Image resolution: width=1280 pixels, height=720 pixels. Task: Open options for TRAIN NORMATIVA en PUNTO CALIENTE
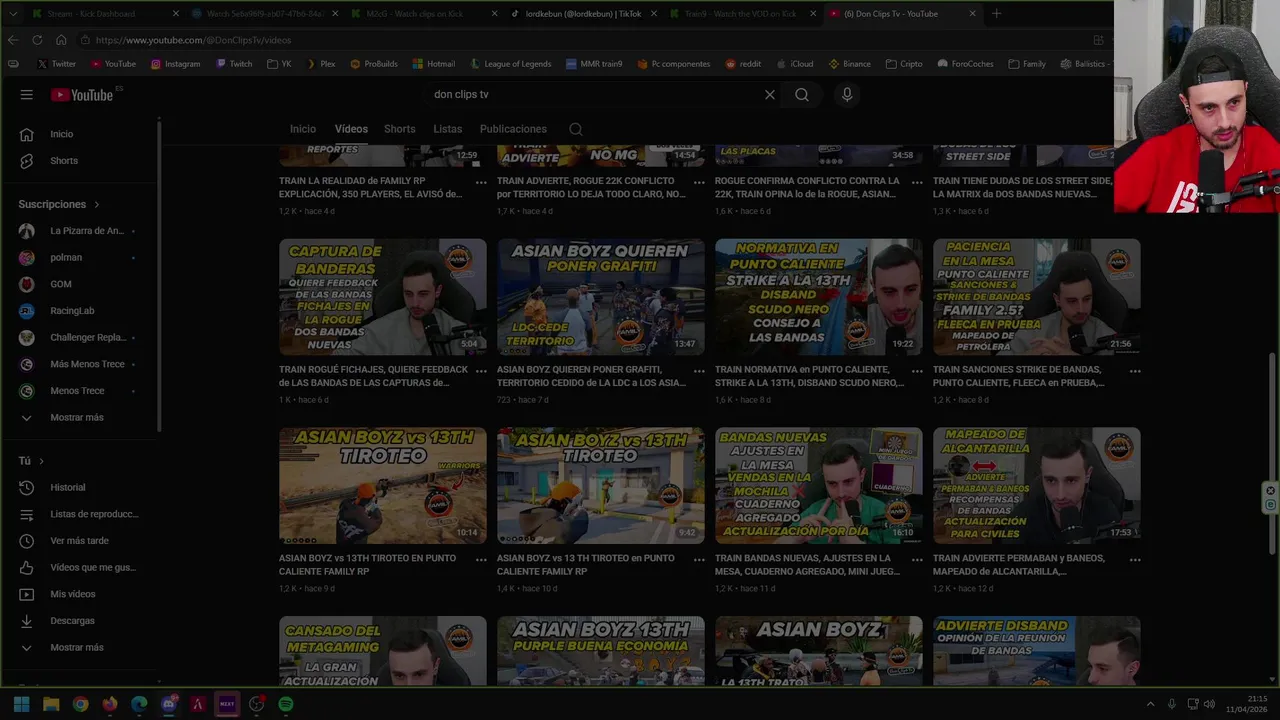point(917,371)
